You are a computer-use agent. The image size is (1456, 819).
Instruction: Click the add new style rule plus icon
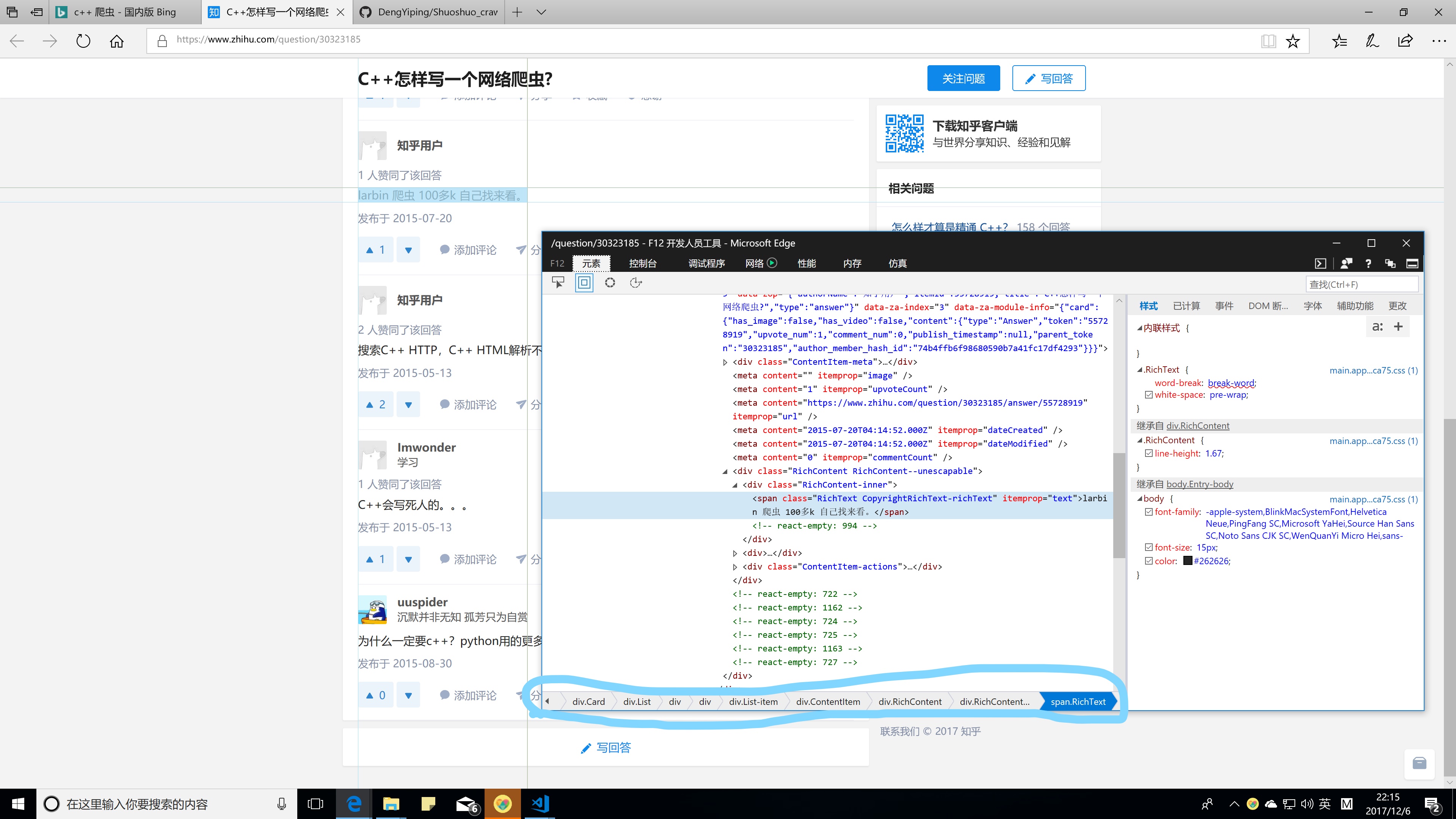[x=1398, y=327]
